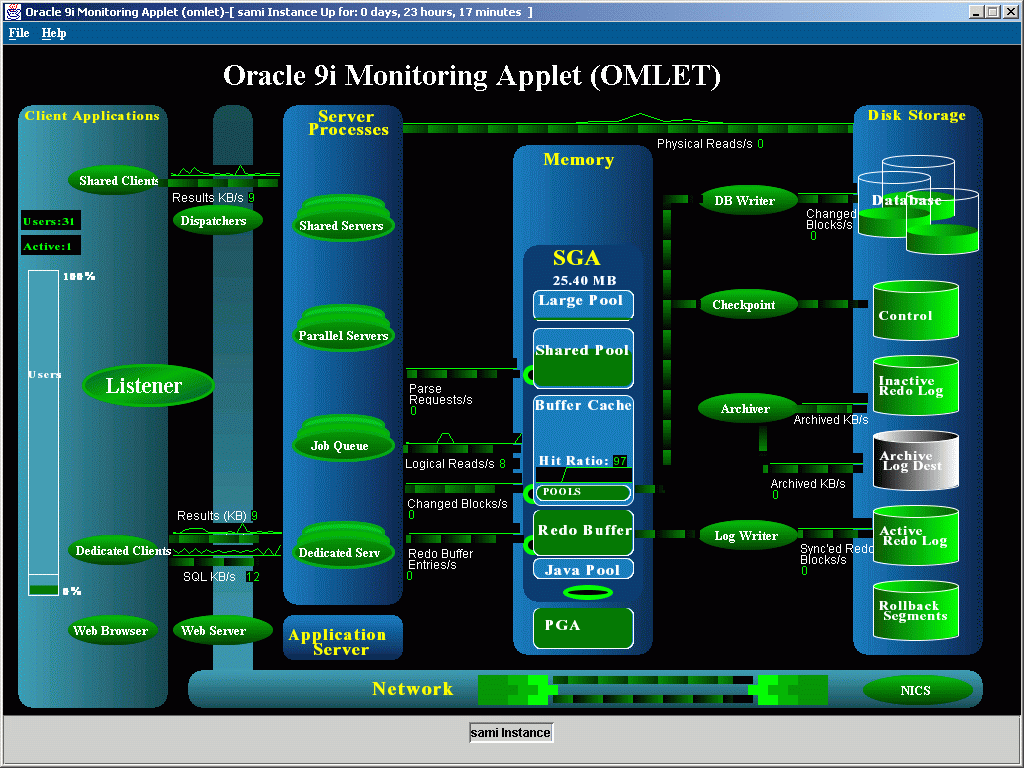Click the green ring below Java Pool
Screen dimensions: 1024x768
pos(588,592)
